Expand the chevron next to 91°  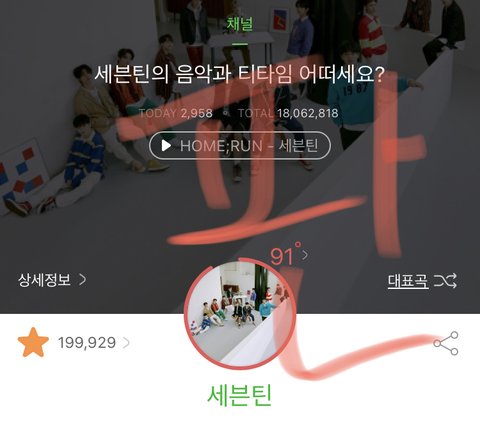pos(305,255)
